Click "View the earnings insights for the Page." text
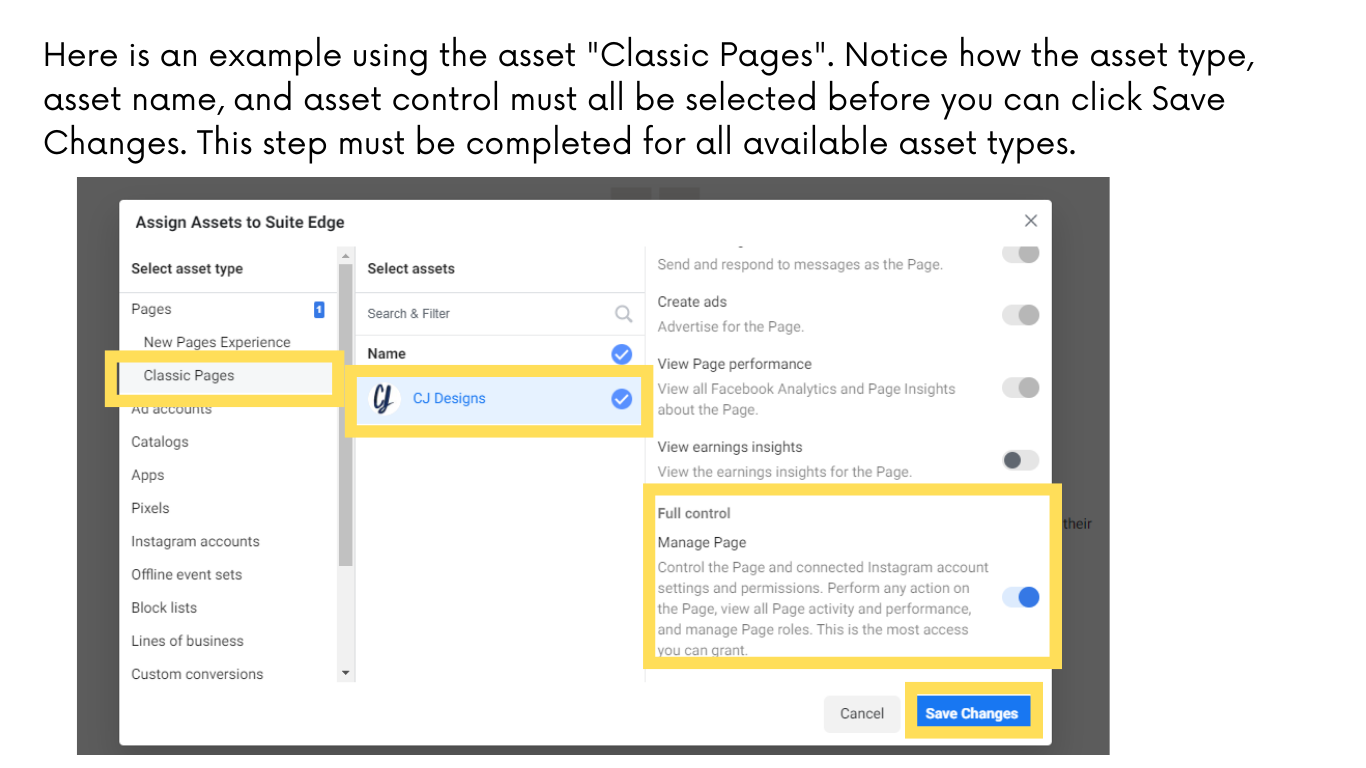The image size is (1366, 768). tap(785, 472)
